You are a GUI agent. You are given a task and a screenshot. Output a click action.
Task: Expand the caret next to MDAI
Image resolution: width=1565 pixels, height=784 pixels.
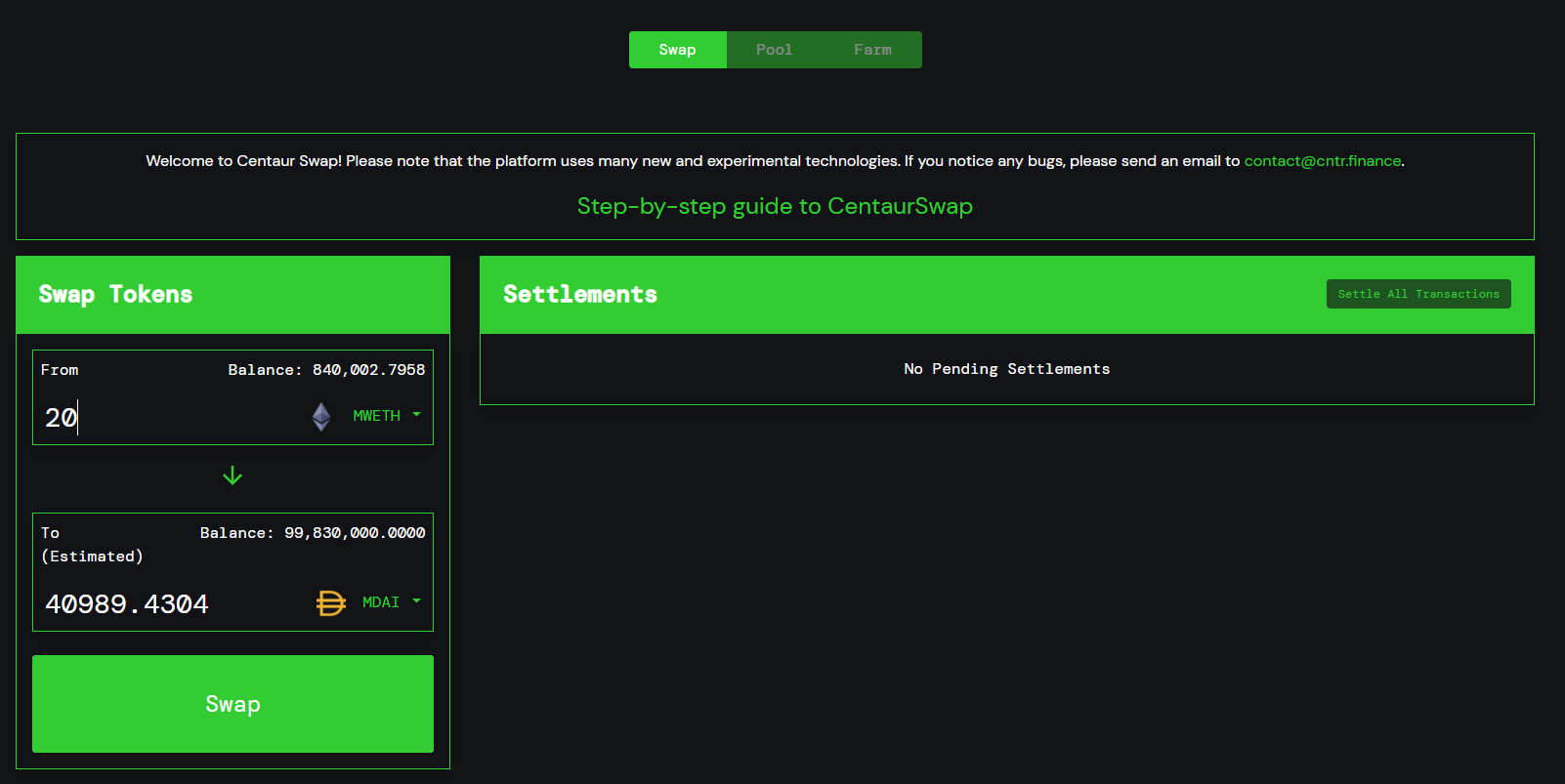(x=417, y=601)
